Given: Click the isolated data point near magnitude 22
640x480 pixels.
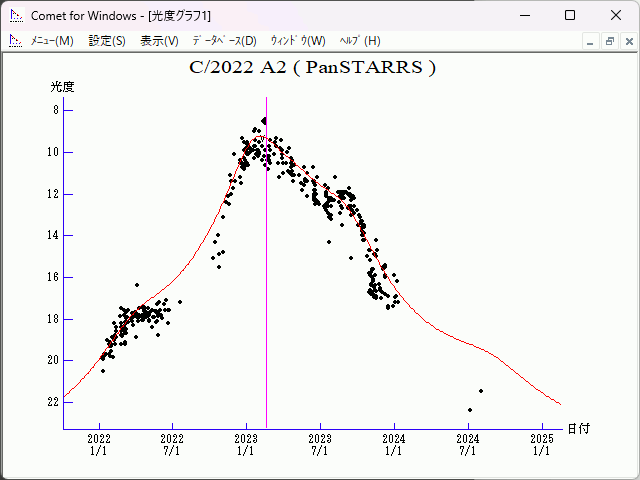Looking at the screenshot, I should pyautogui.click(x=470, y=409).
